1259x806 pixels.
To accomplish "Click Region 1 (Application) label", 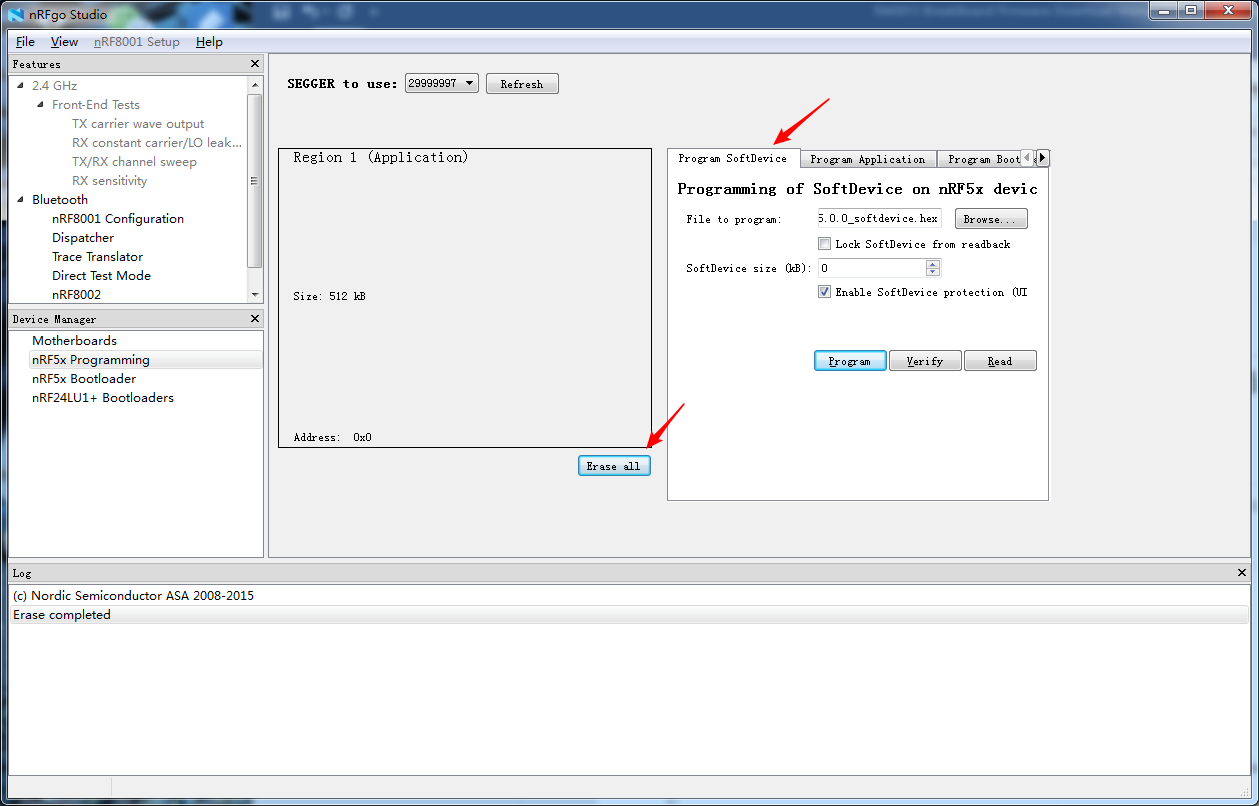I will pos(380,157).
